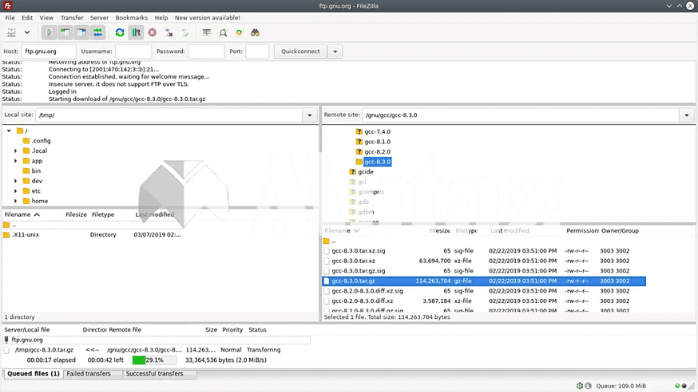
Task: Open the Remote site path dropdown
Action: click(686, 115)
